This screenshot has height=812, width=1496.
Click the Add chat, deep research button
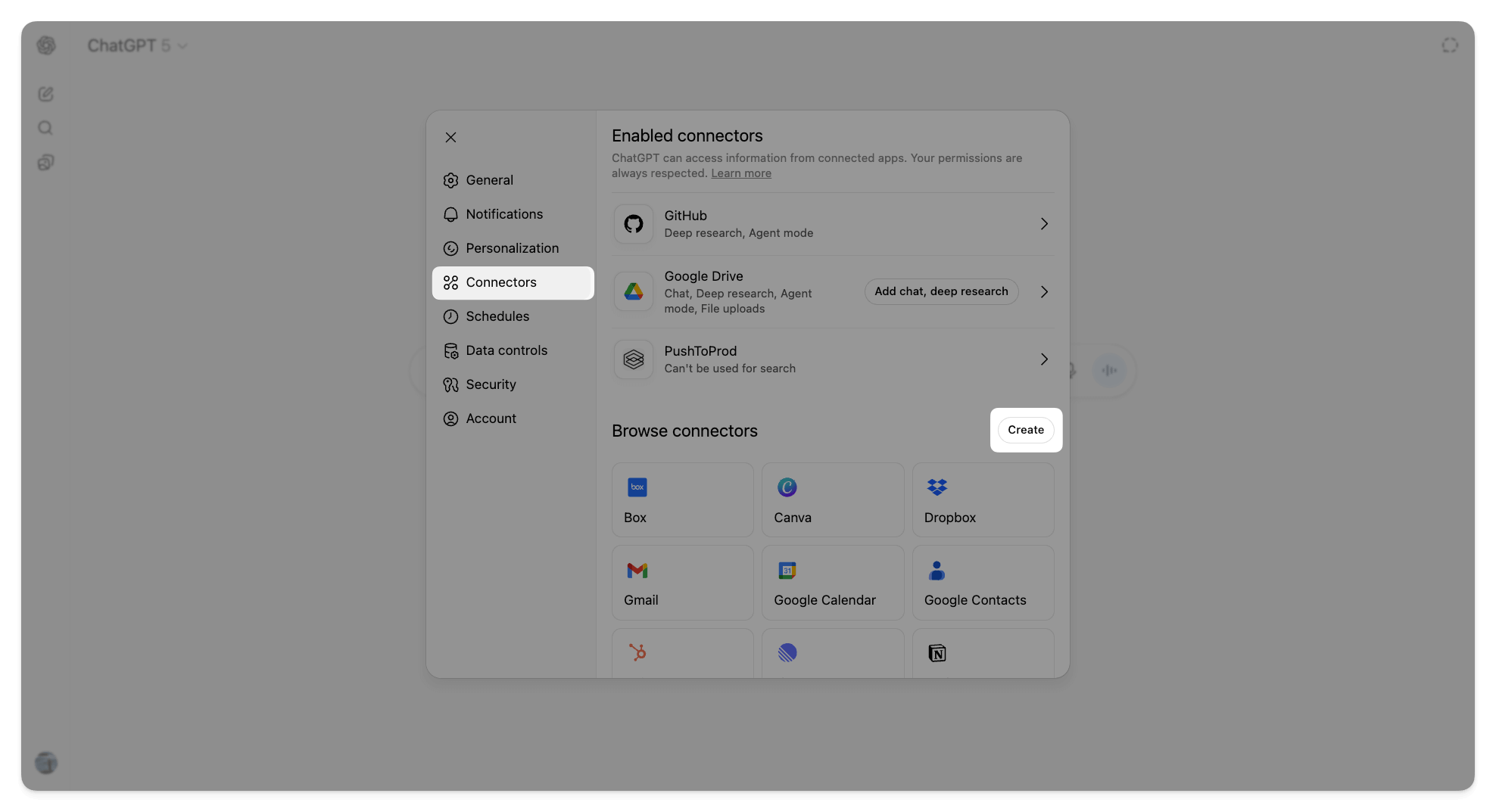pyautogui.click(x=941, y=291)
